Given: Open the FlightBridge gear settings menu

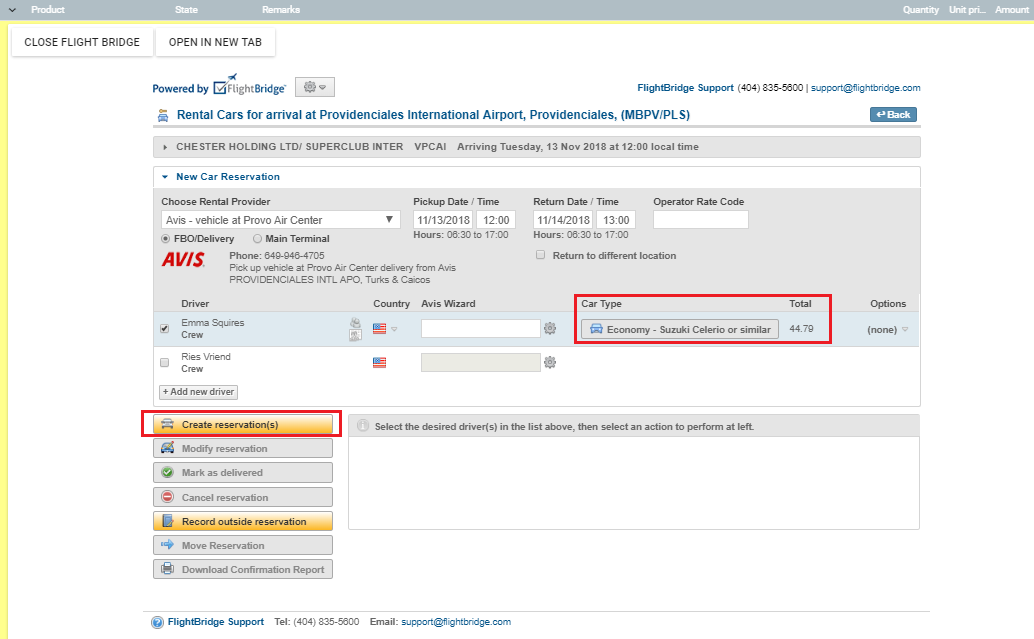Looking at the screenshot, I should [x=315, y=87].
